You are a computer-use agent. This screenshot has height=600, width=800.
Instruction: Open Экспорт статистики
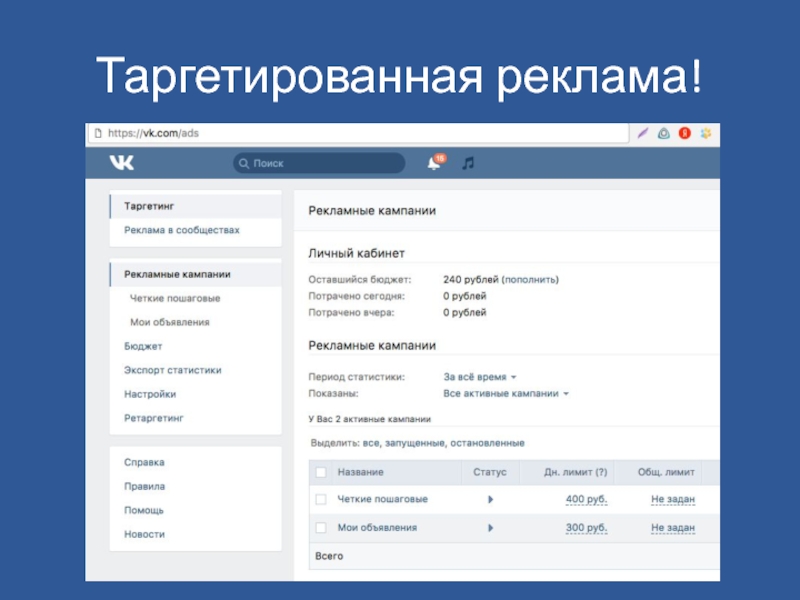[x=172, y=370]
